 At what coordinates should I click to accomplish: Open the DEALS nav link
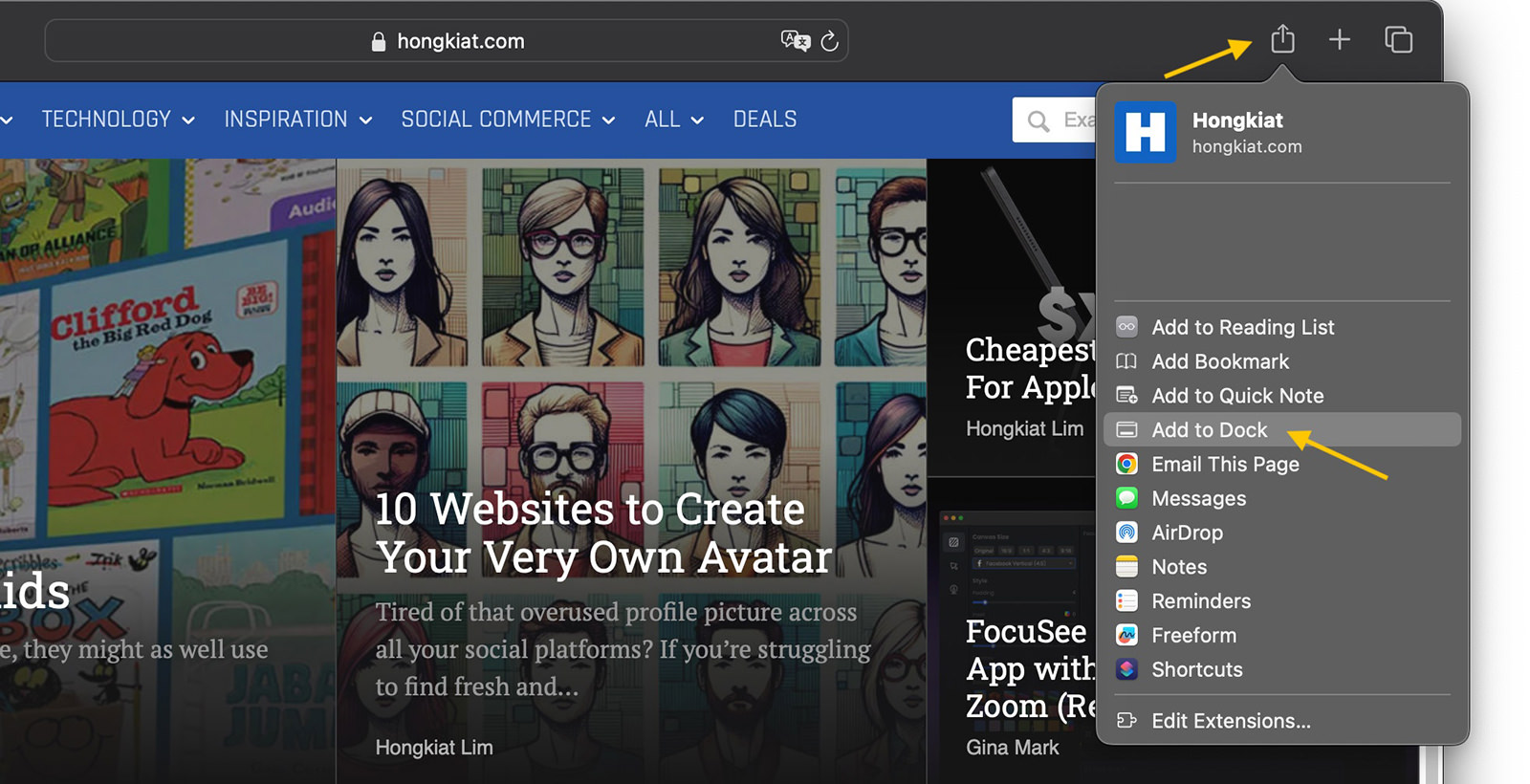tap(765, 120)
